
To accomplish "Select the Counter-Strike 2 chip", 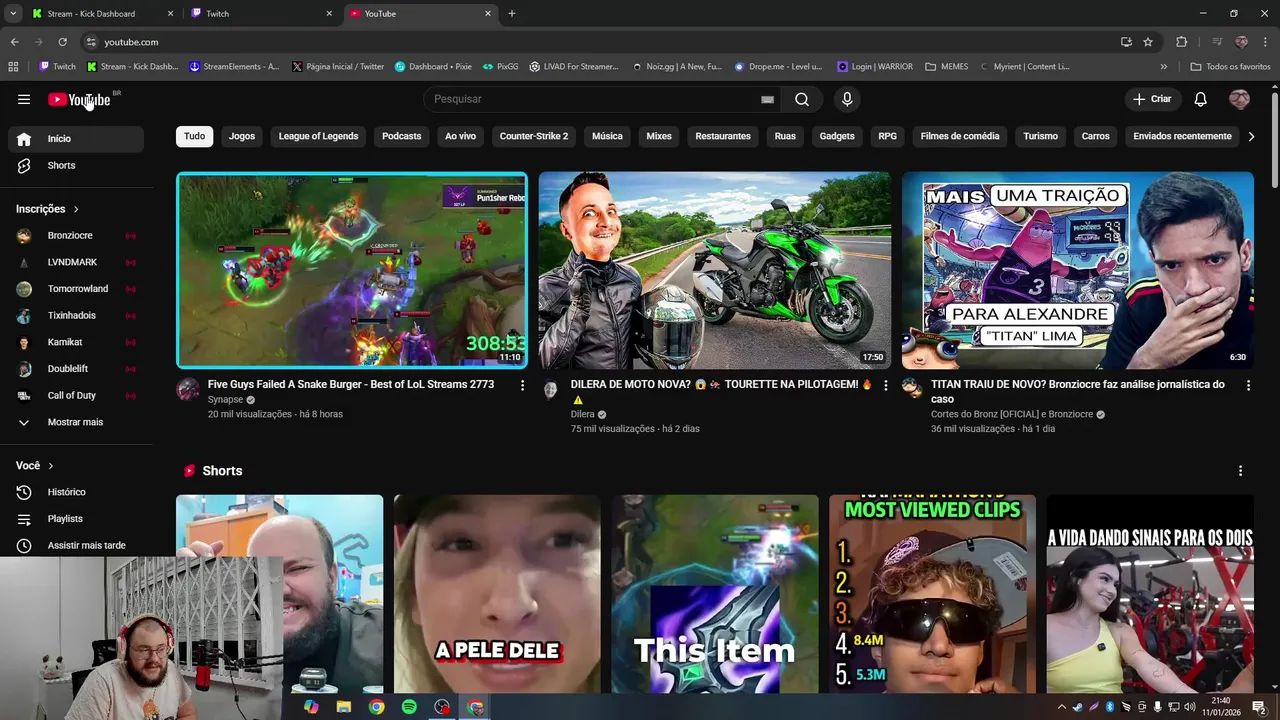I will coord(534,136).
